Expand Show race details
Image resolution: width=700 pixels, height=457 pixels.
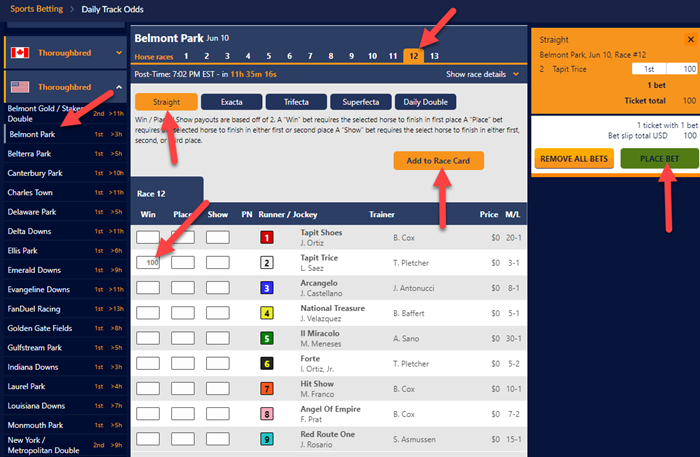482,74
